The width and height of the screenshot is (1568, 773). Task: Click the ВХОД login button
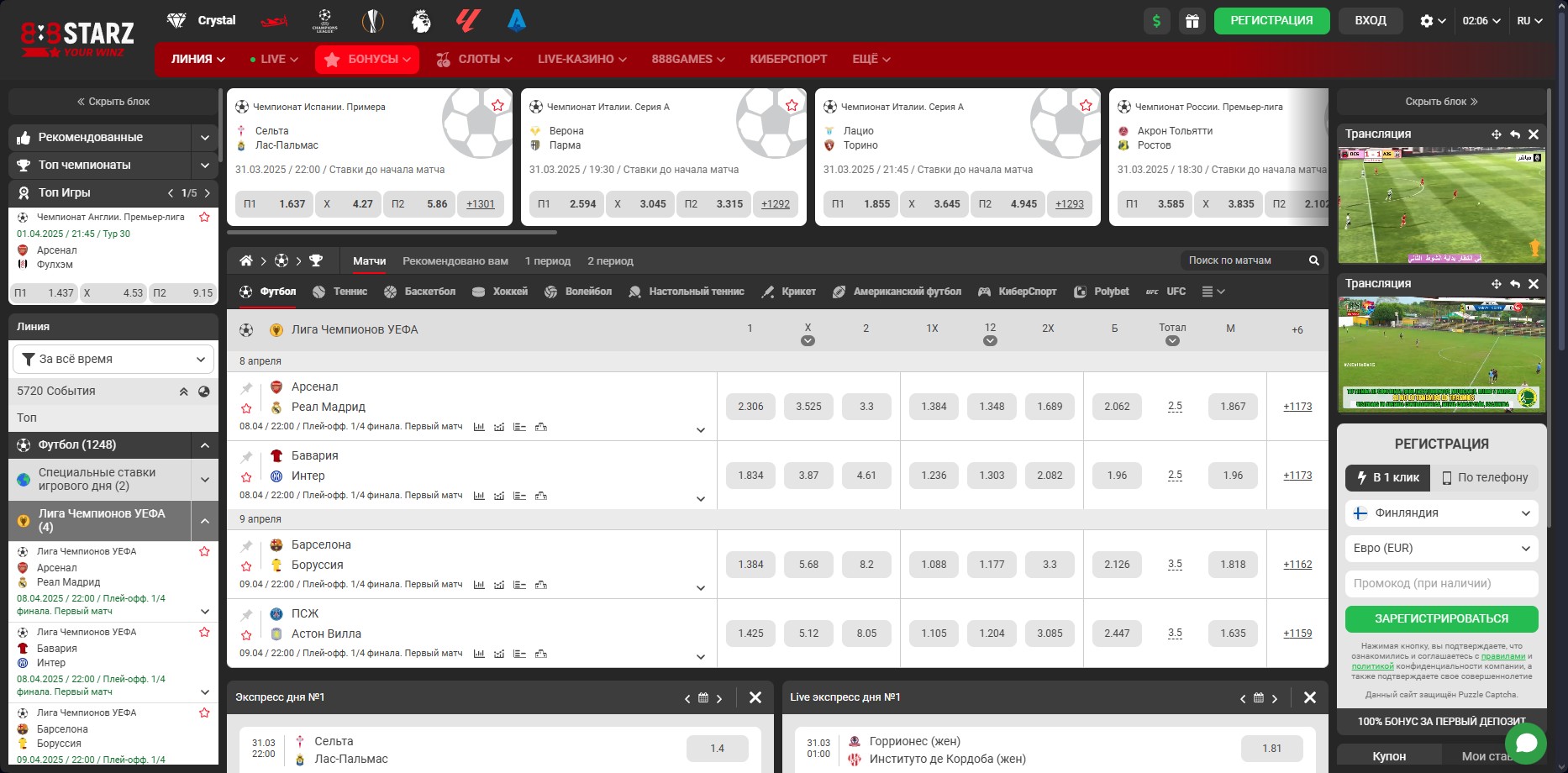[1371, 21]
